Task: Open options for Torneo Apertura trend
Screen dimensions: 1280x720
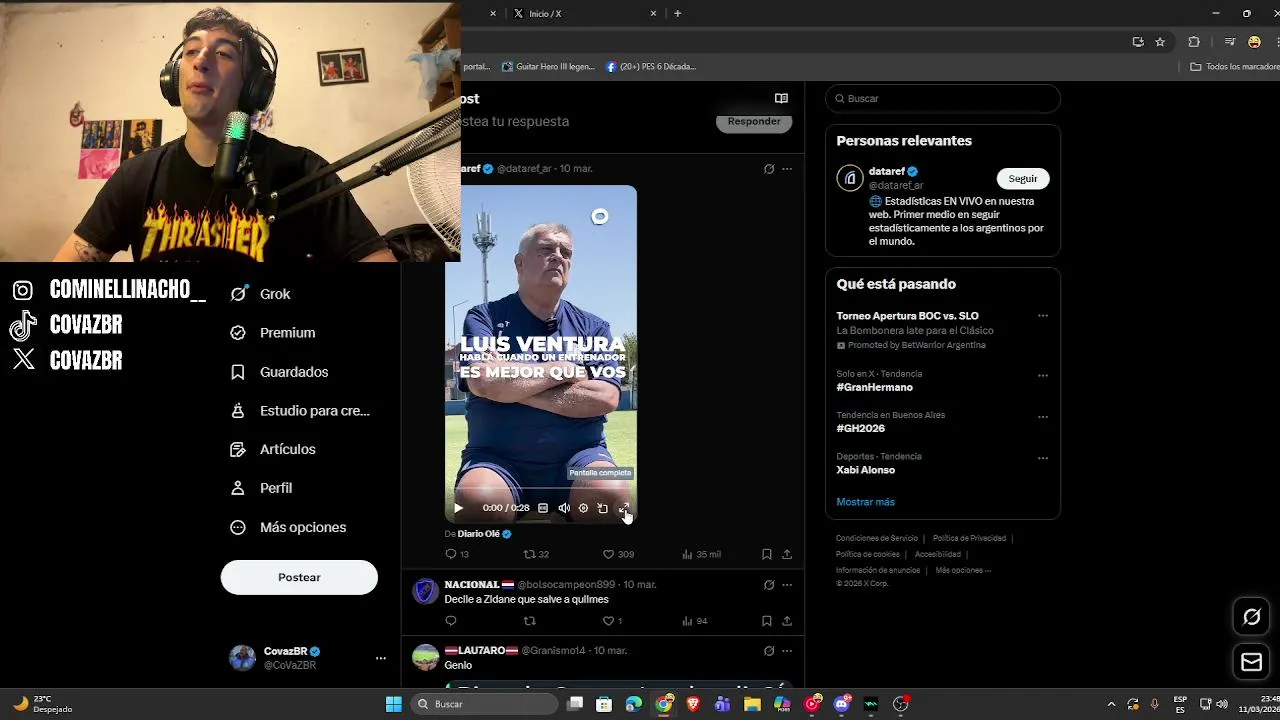Action: pos(1042,316)
